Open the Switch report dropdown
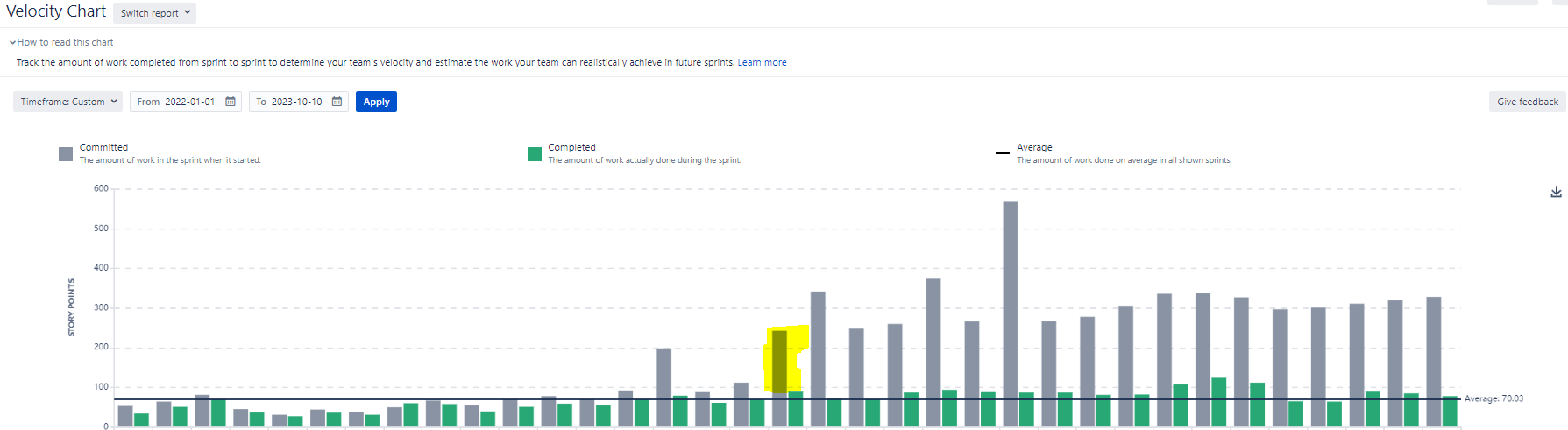Viewport: 1568px width, 430px height. click(154, 13)
